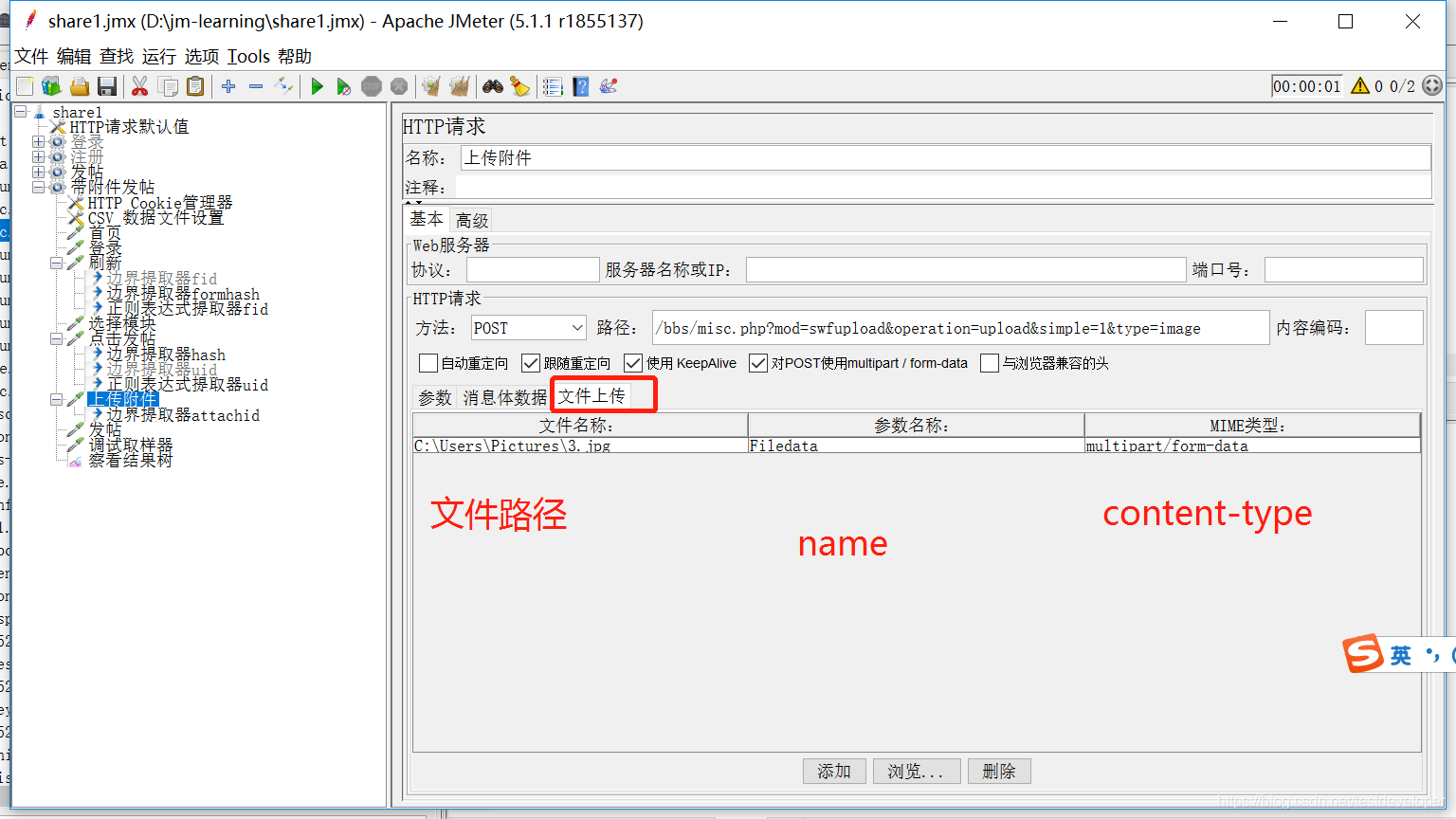This screenshot has height=819, width=1456.
Task: Open the Function Helper list icon
Action: pos(553,86)
